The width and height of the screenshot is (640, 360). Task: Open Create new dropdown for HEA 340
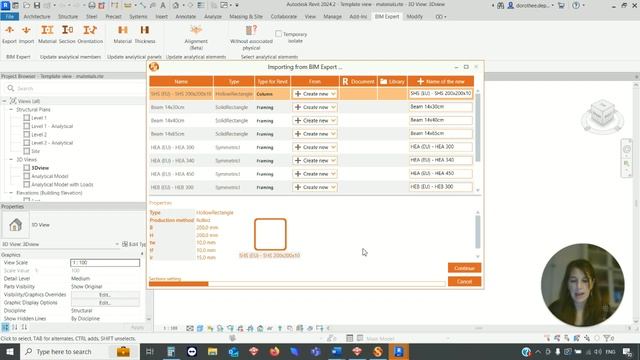(315, 161)
